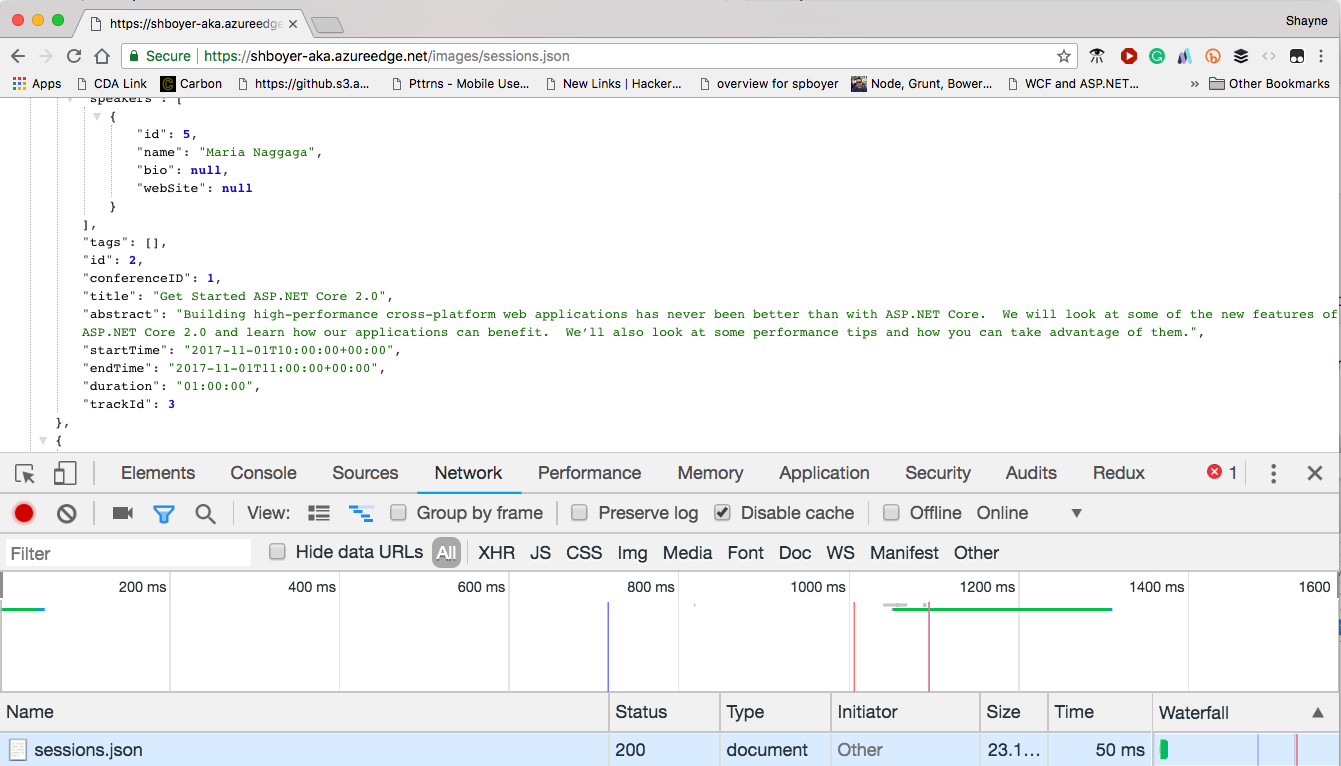Close the DevTools panel
The image size is (1341, 766).
1315,473
